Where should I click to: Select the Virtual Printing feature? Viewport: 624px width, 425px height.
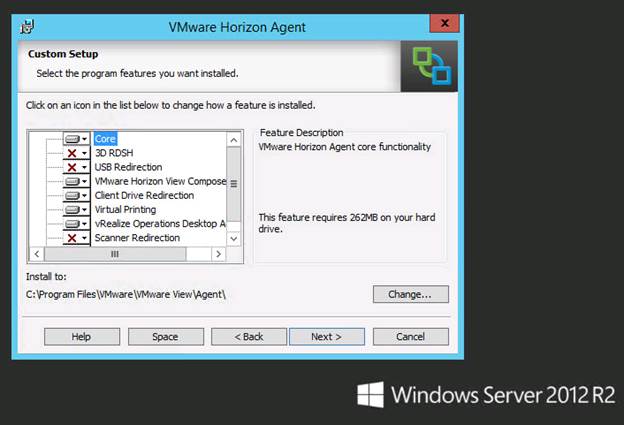click(125, 210)
